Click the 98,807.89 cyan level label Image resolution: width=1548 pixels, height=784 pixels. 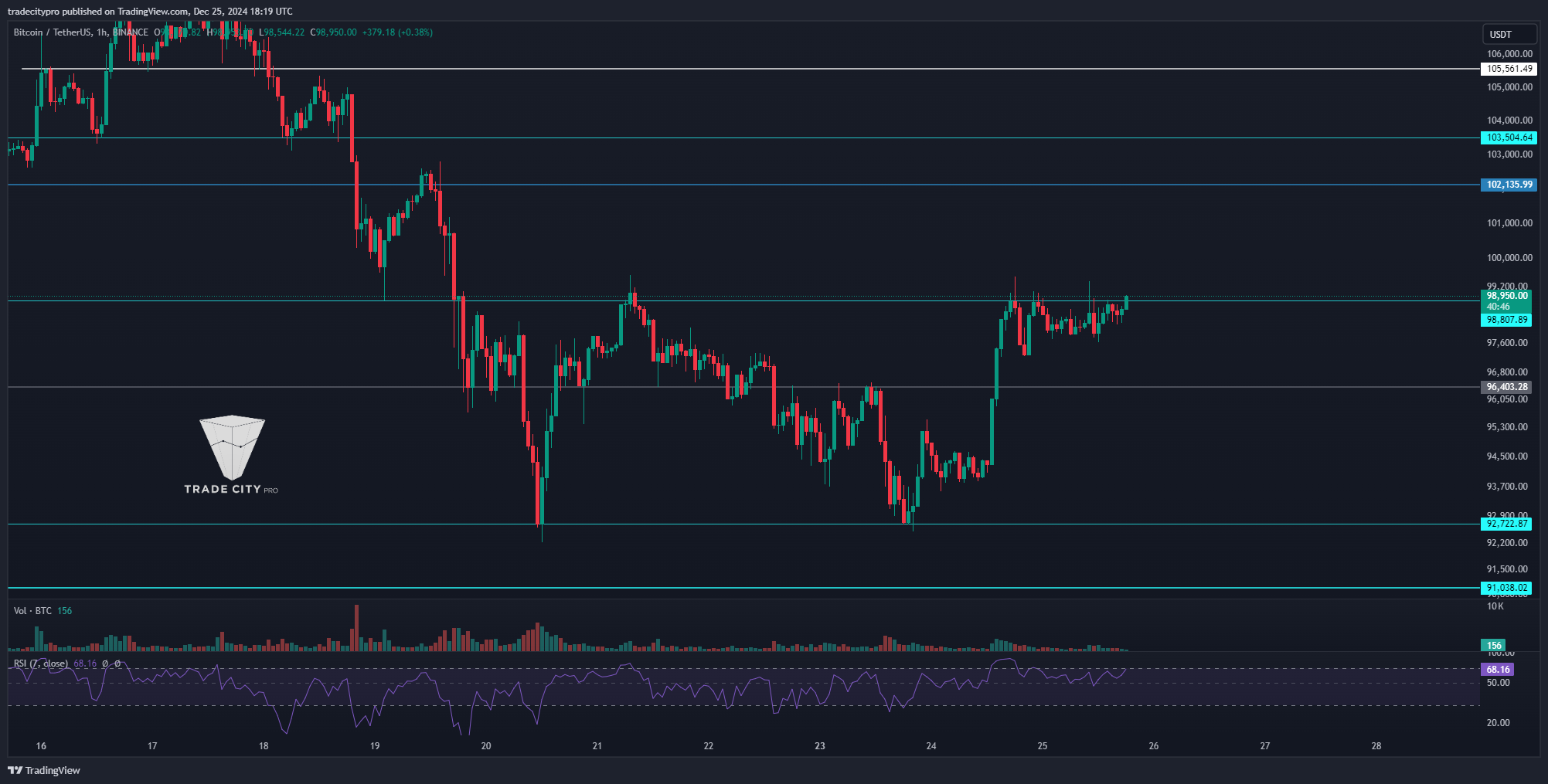(x=1507, y=320)
